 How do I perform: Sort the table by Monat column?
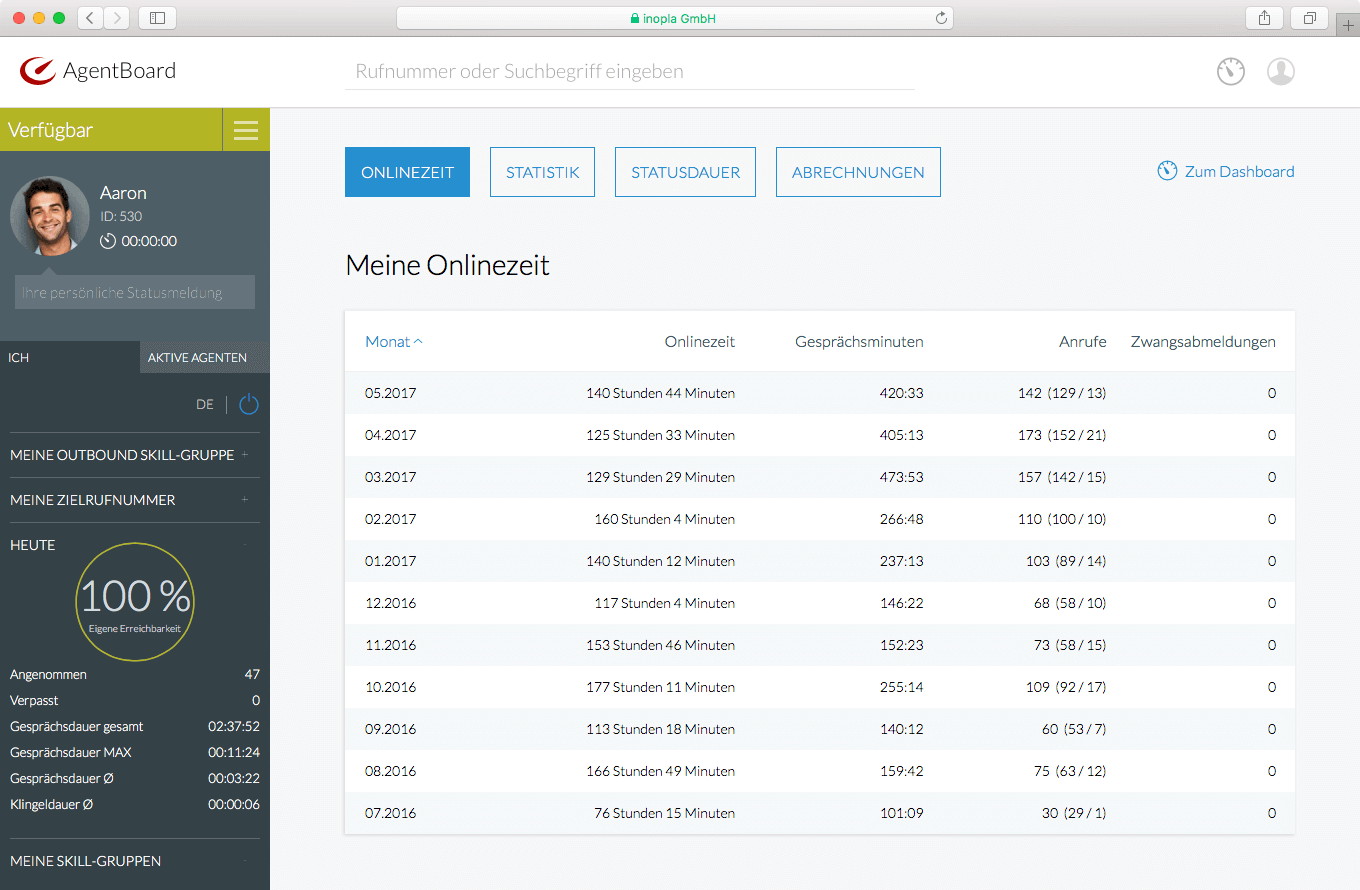click(x=394, y=341)
